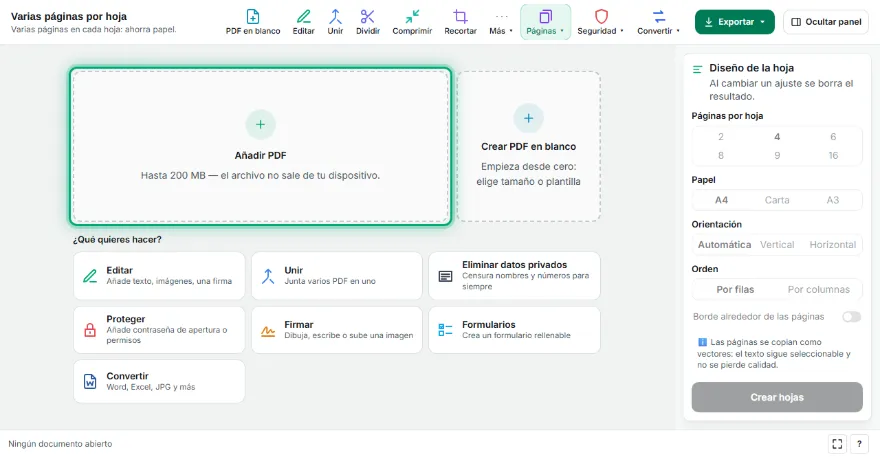Screen dimensions: 880x457
Task: Click the Añadir PDF drop zone
Action: 261,147
